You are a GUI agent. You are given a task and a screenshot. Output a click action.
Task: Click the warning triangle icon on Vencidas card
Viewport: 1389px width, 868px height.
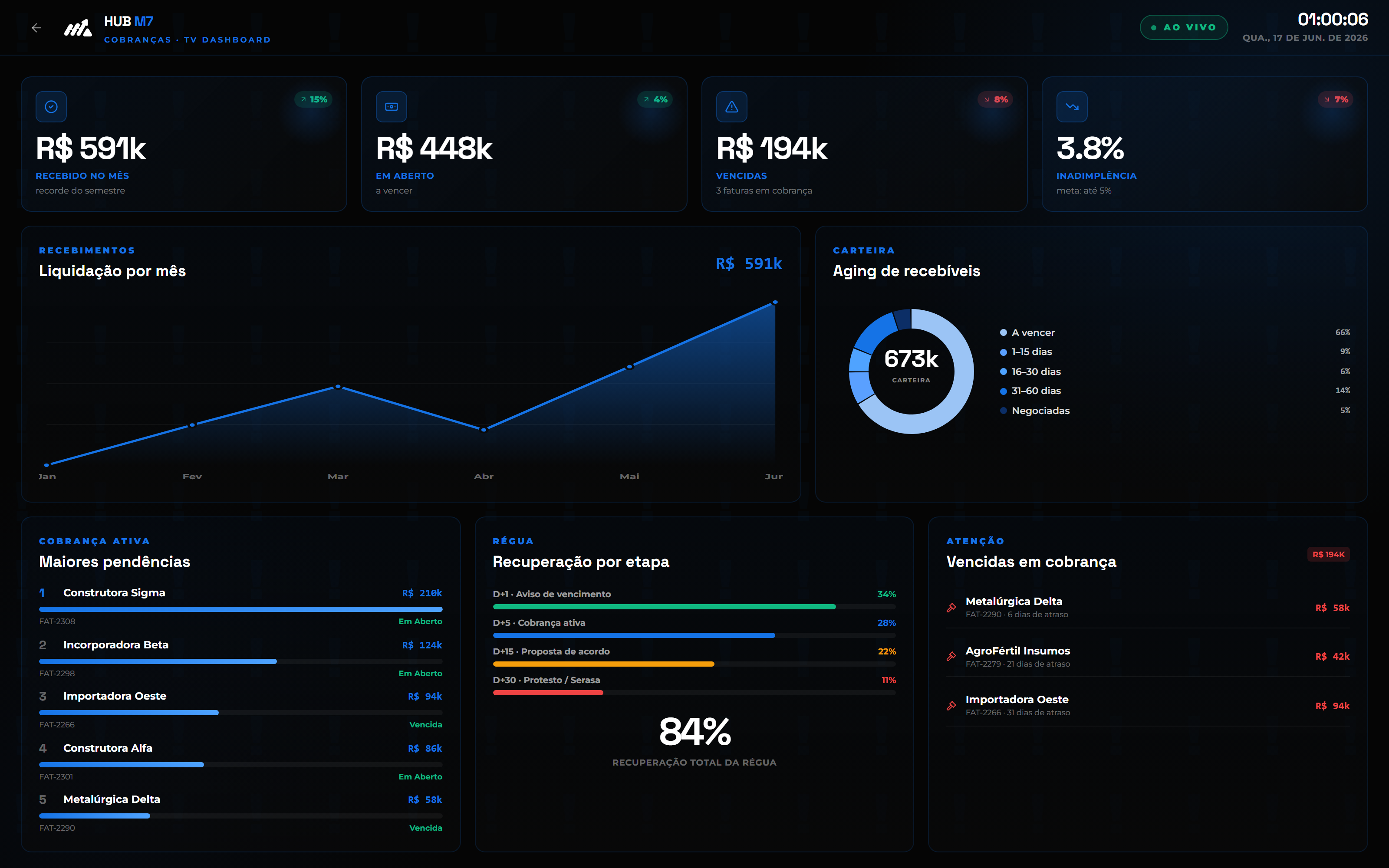click(732, 107)
